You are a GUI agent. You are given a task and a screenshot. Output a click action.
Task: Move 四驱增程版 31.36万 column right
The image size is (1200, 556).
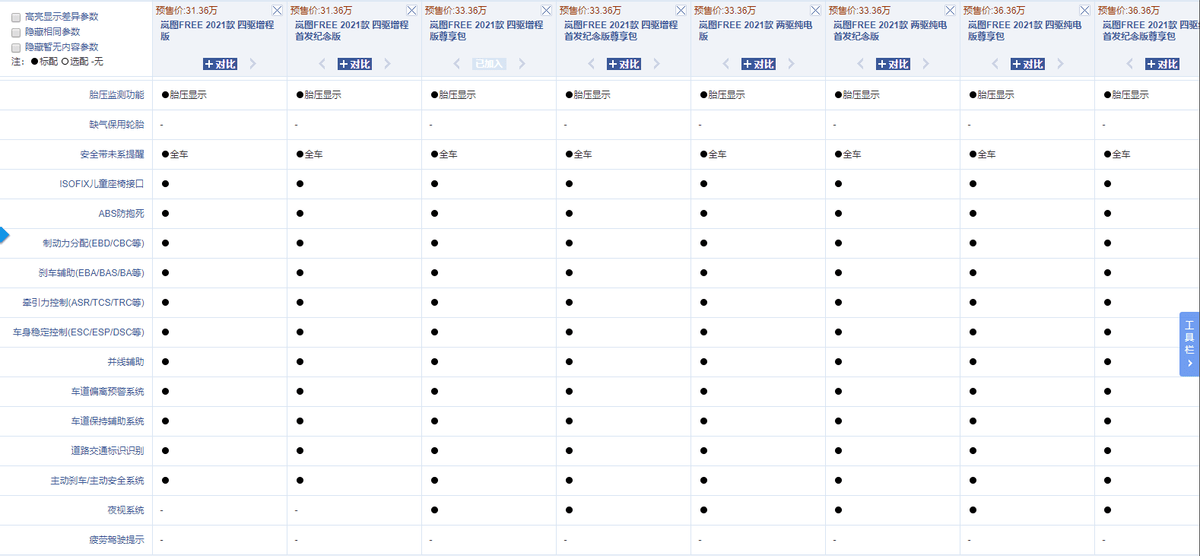pyautogui.click(x=252, y=64)
